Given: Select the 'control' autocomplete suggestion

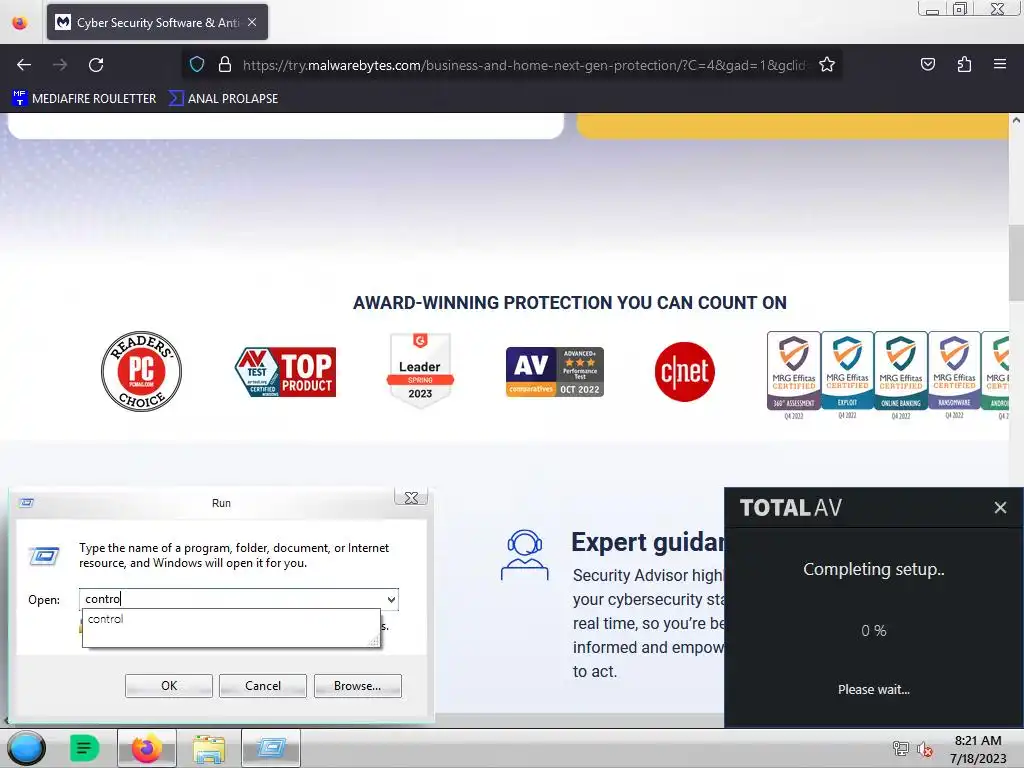Looking at the screenshot, I should click(231, 619).
